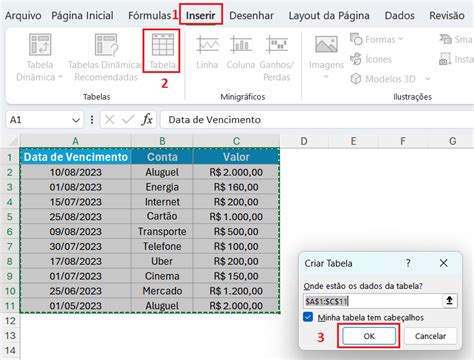Toggle Minha tabela tem cabeçalhos checkbox
This screenshot has width=474, height=360.
(308, 317)
